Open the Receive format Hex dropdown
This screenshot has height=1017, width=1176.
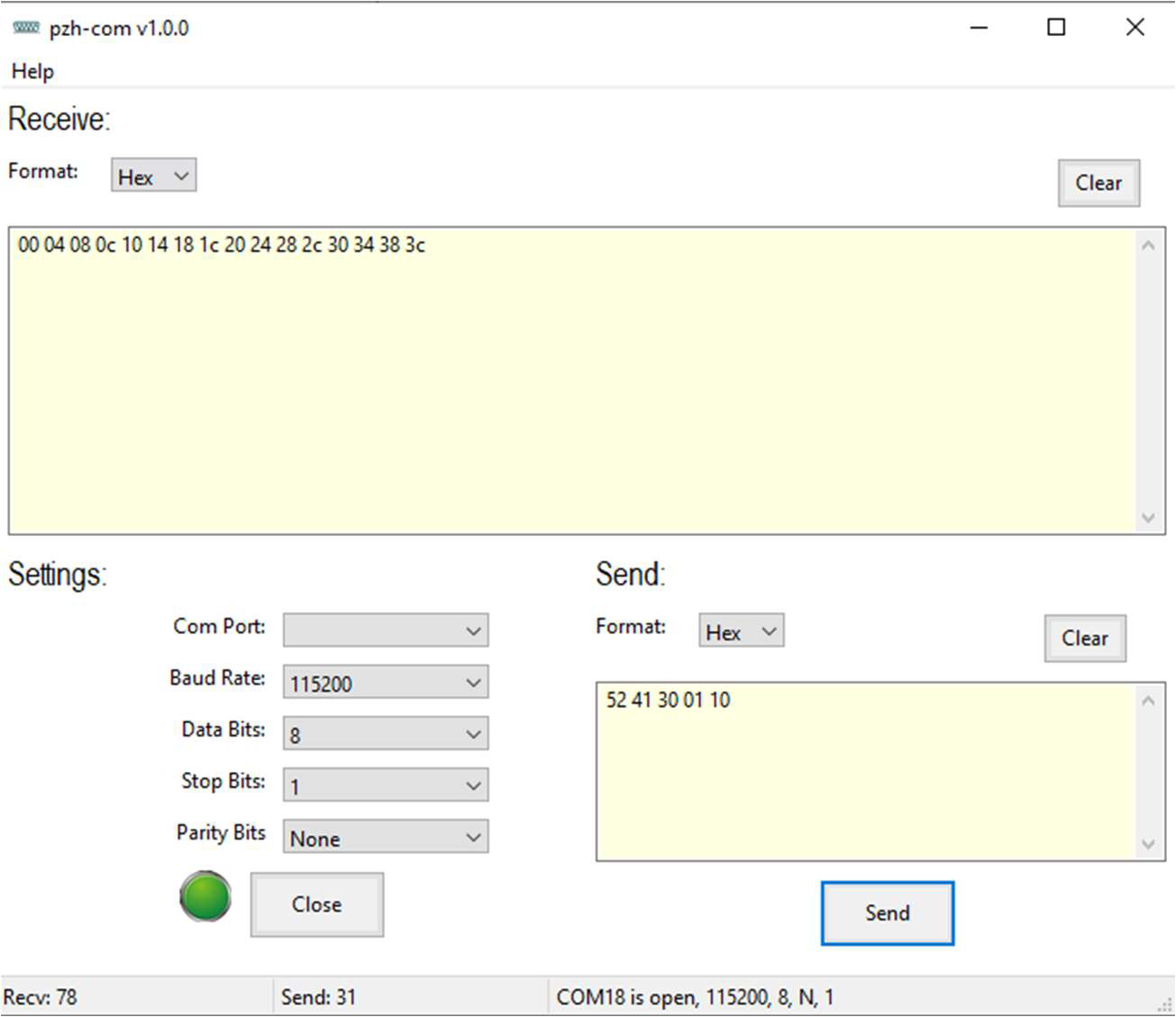[x=153, y=176]
